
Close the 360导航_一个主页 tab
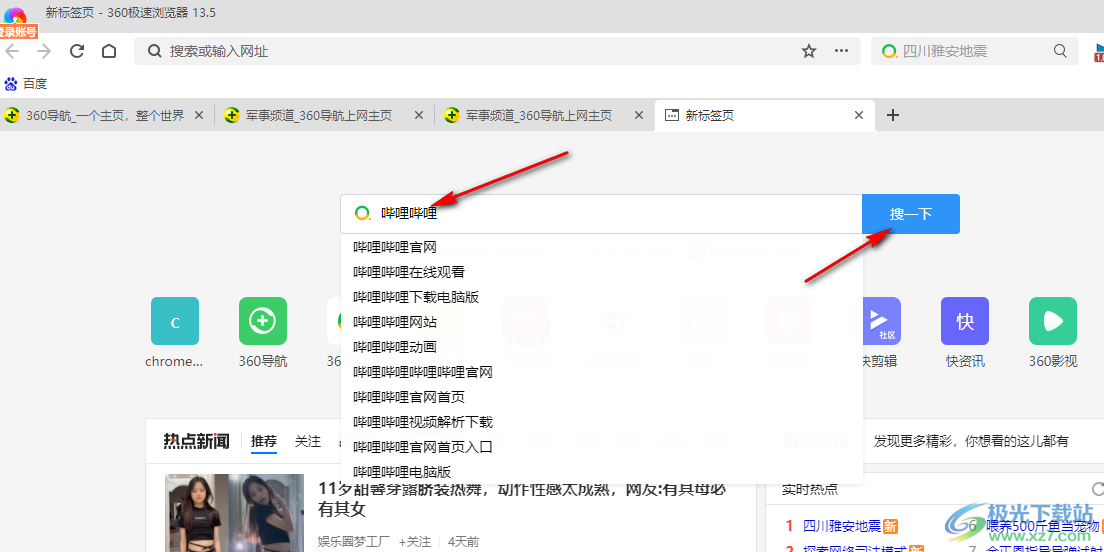coord(199,115)
